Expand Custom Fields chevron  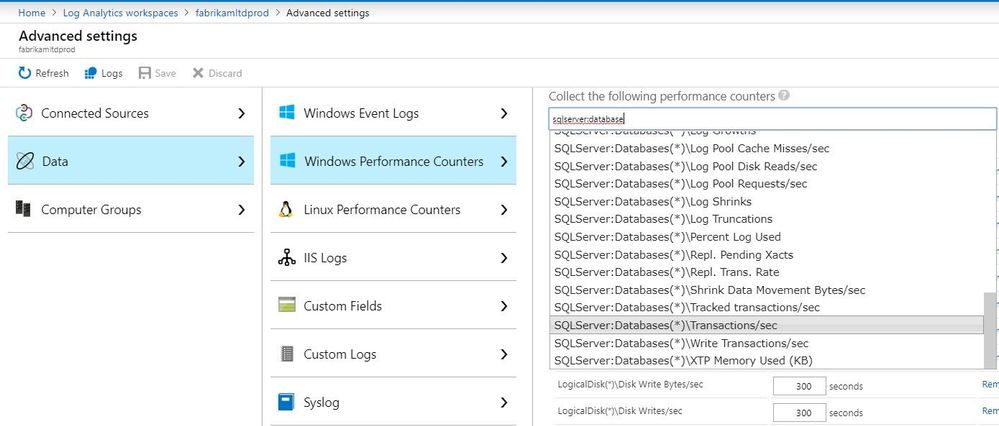pyautogui.click(x=504, y=306)
